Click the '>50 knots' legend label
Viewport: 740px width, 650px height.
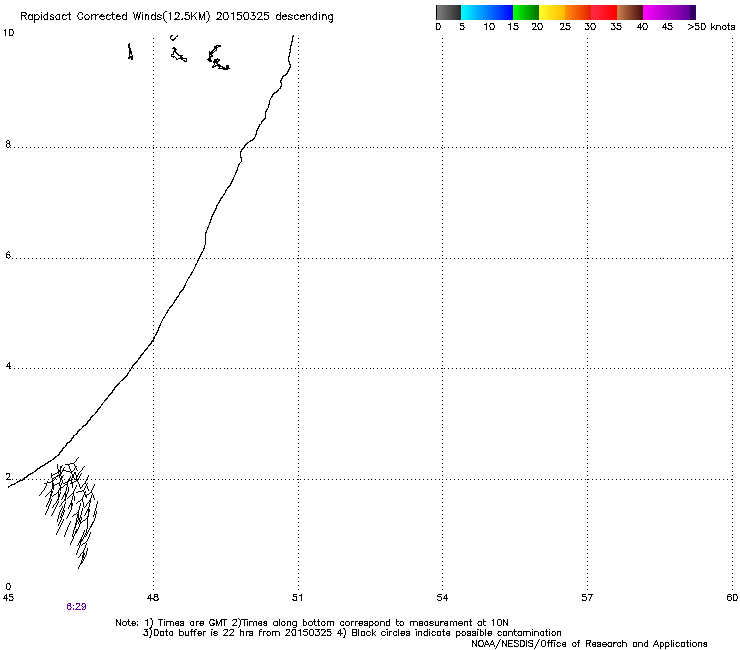pos(711,27)
